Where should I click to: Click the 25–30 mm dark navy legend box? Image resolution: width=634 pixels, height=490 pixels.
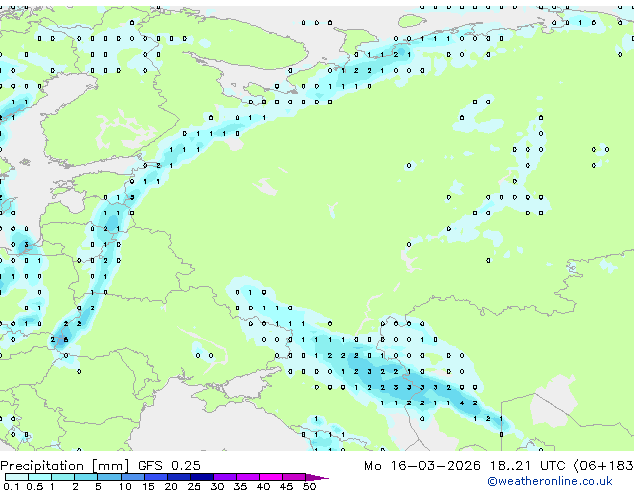tap(202, 477)
